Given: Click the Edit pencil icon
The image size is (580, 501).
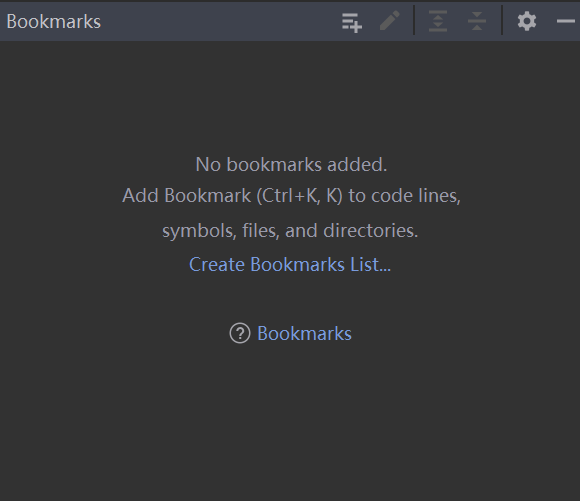Looking at the screenshot, I should pyautogui.click(x=390, y=21).
